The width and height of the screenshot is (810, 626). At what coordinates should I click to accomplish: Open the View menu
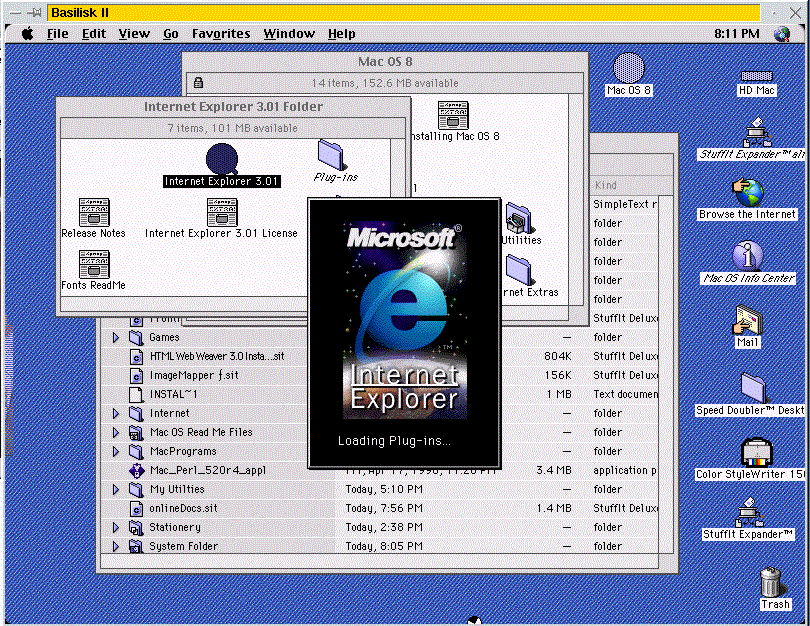[134, 34]
